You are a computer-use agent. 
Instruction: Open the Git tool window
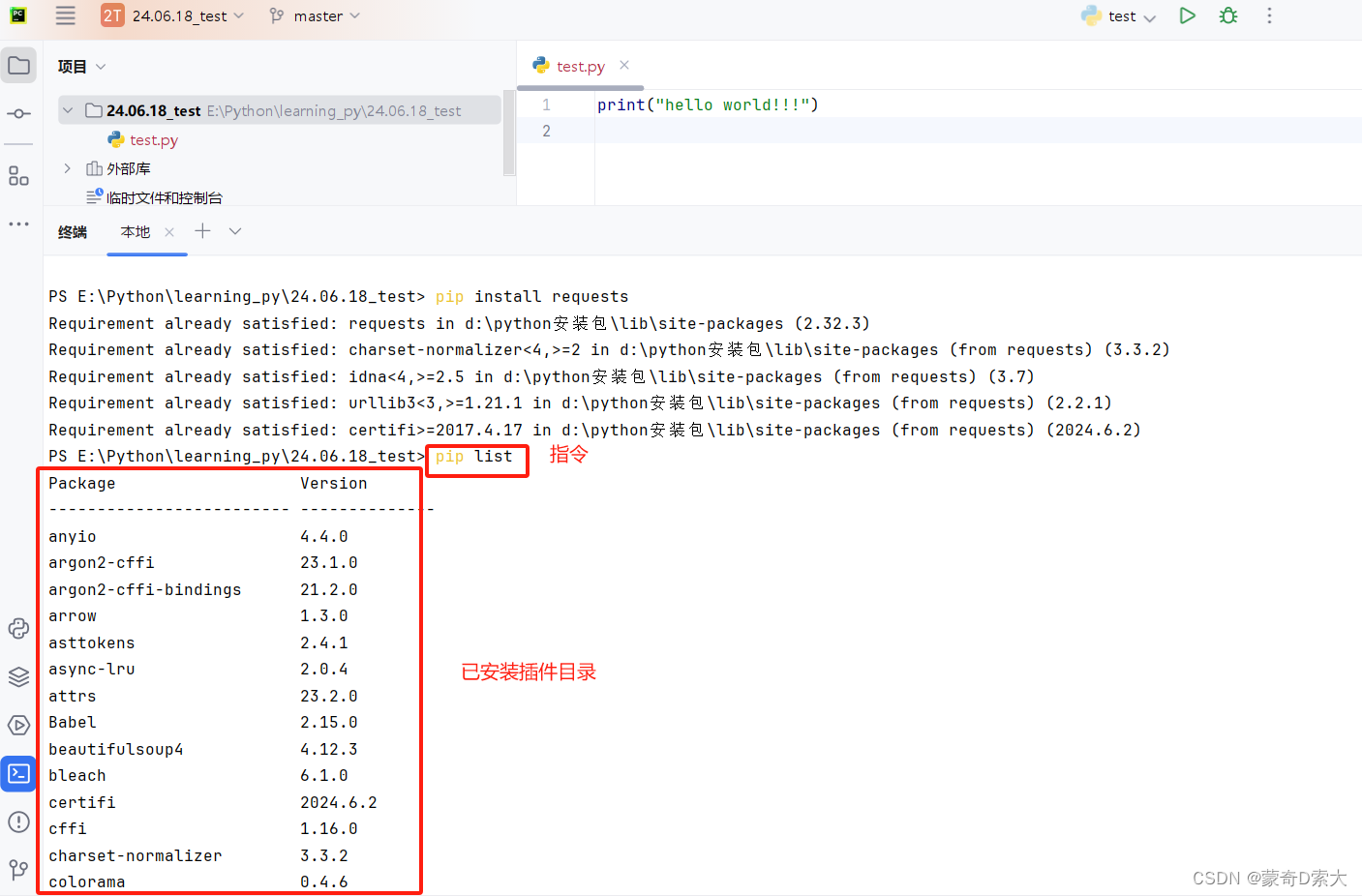[x=18, y=870]
